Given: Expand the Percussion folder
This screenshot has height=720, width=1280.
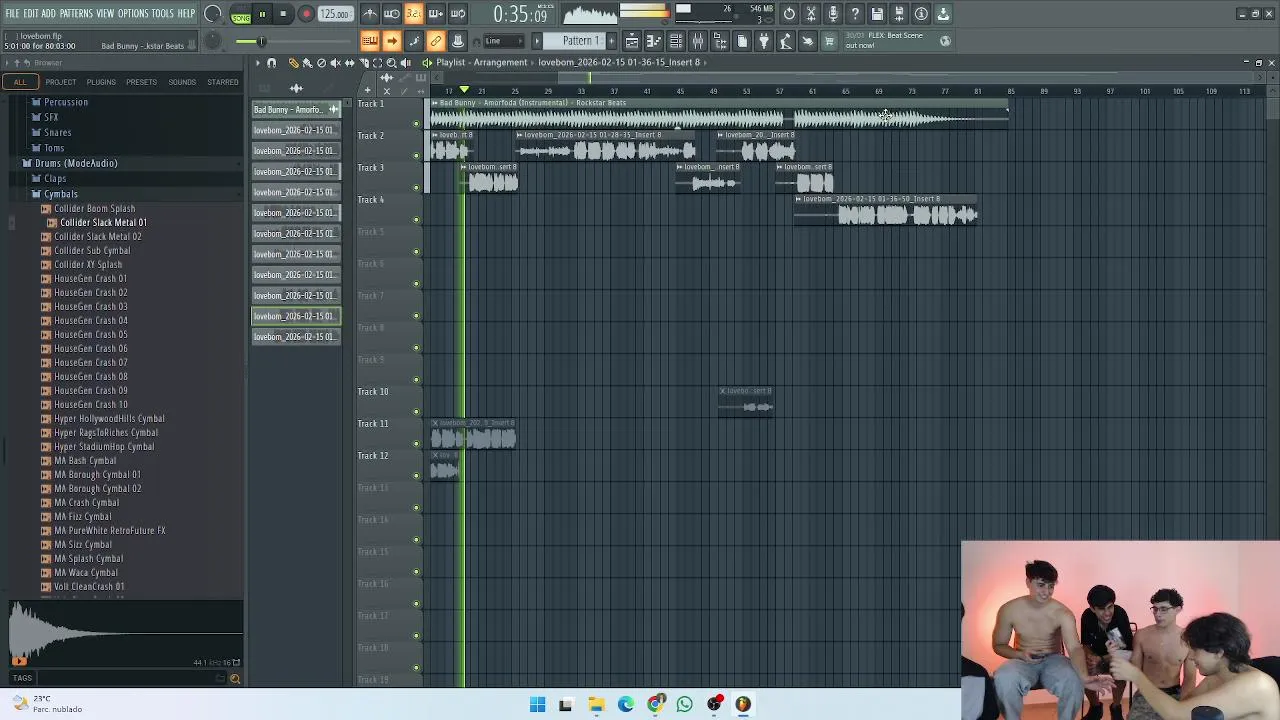Looking at the screenshot, I should [x=66, y=102].
